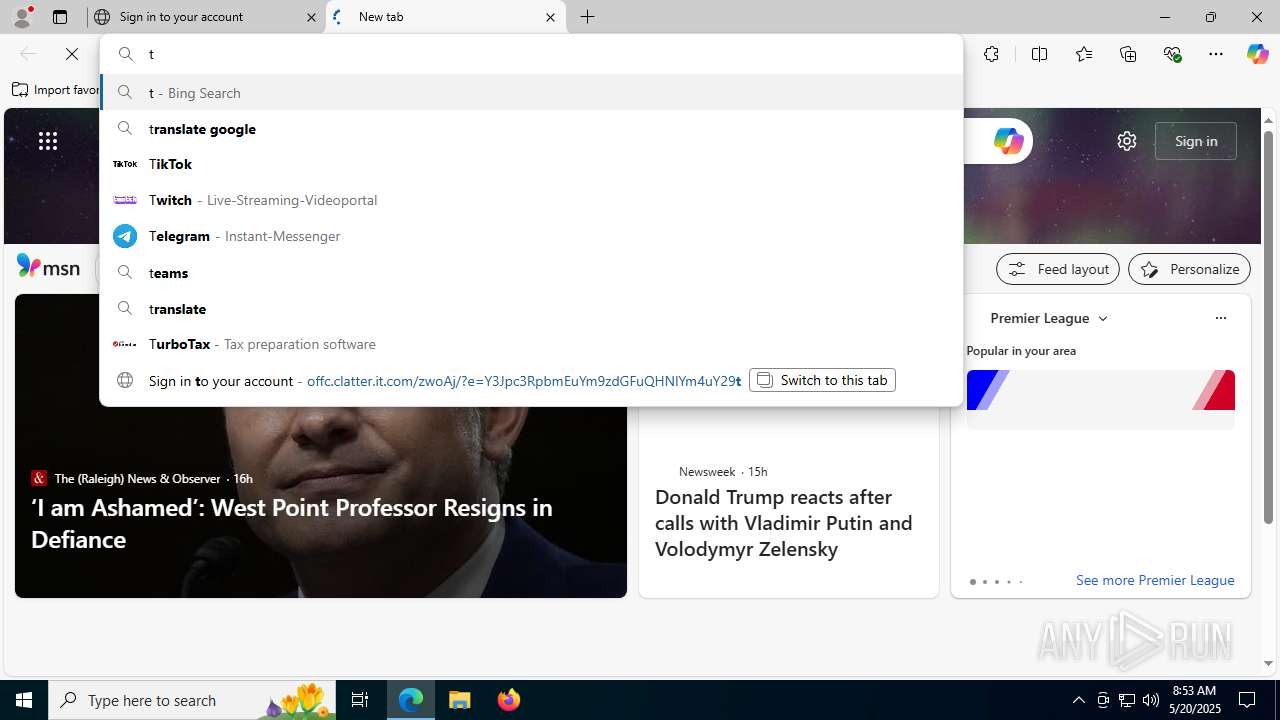1280x720 pixels.
Task: Toggle split screen view
Action: (1039, 54)
